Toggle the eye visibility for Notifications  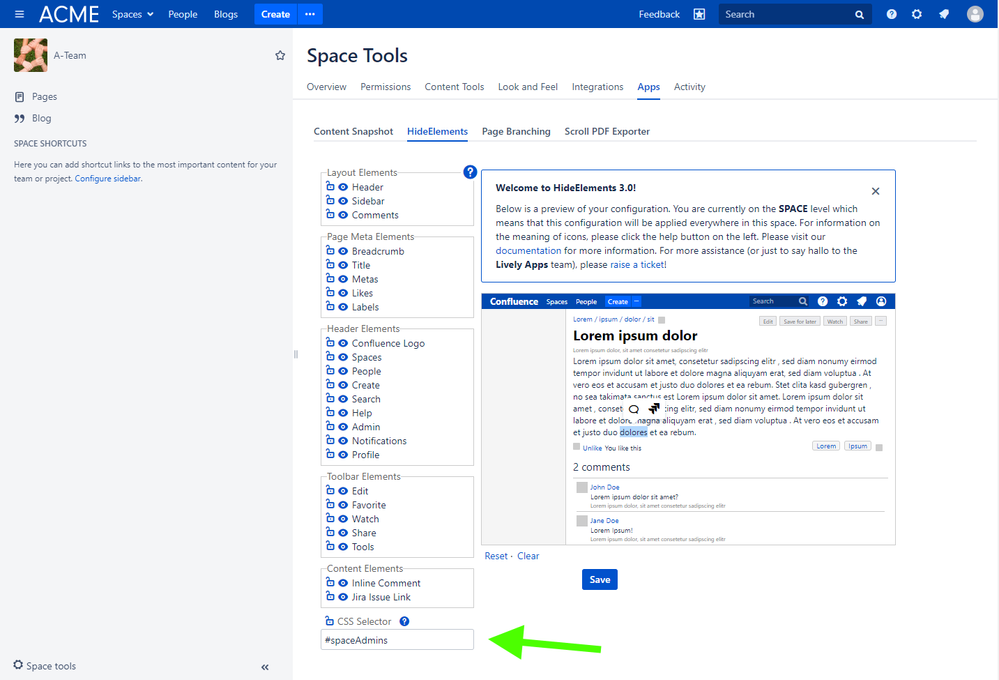pos(343,441)
